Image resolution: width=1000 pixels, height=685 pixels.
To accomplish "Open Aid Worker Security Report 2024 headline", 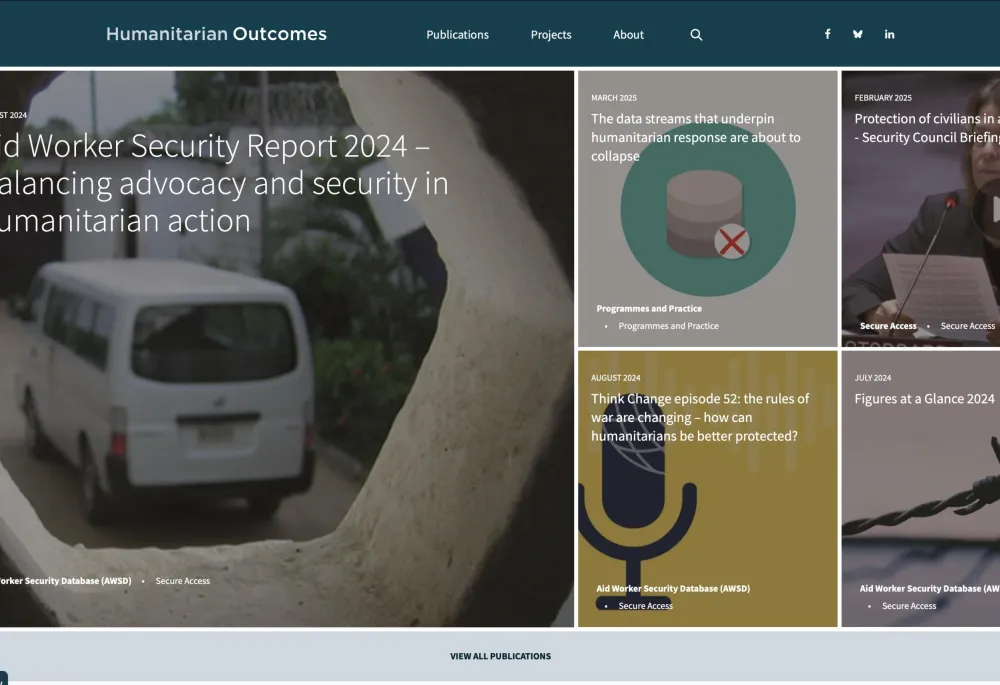I will (223, 183).
